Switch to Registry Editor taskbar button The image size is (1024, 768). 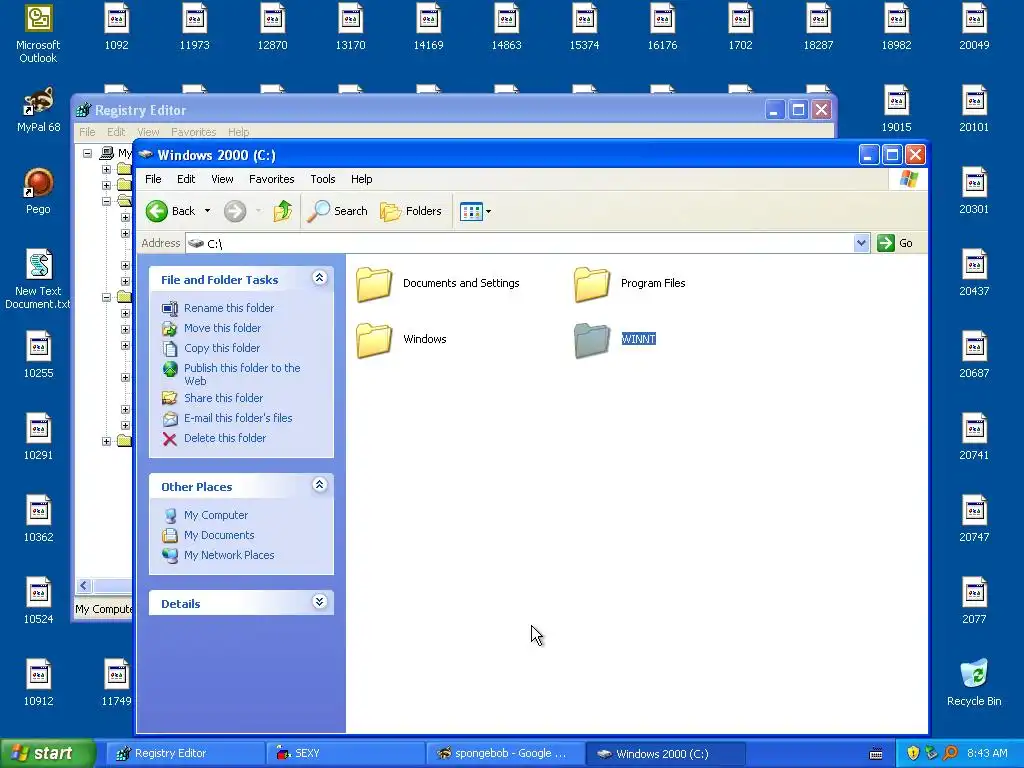tap(185, 753)
